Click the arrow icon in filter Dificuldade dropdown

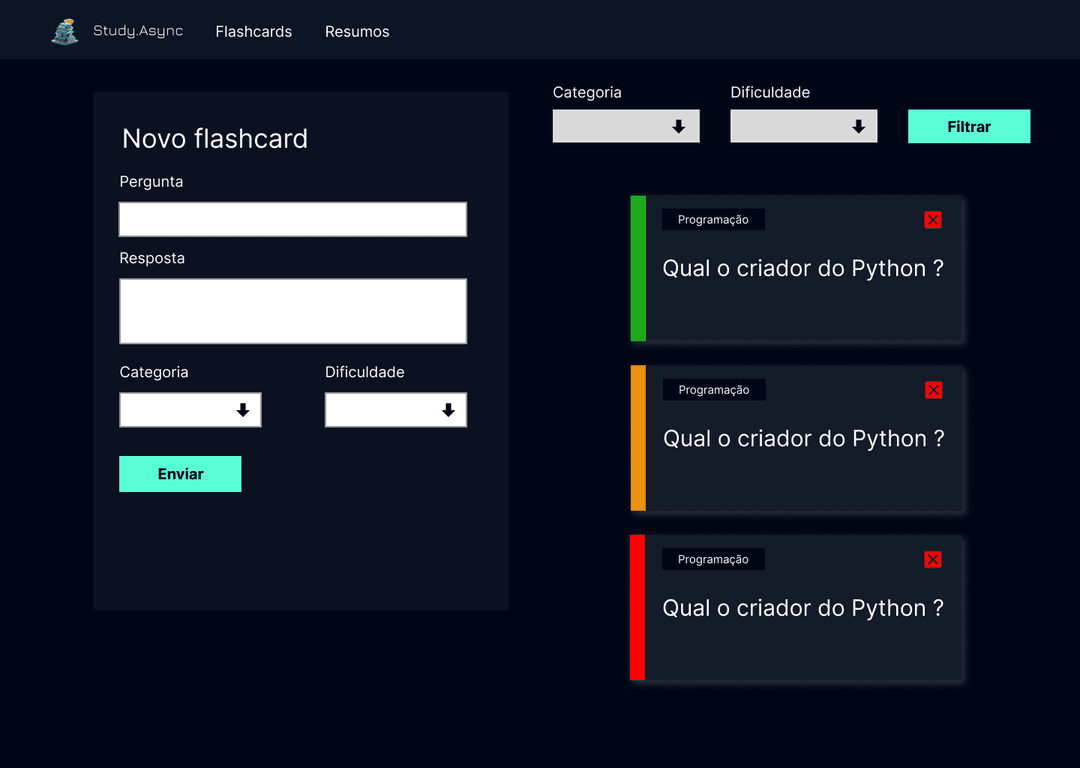(x=857, y=127)
